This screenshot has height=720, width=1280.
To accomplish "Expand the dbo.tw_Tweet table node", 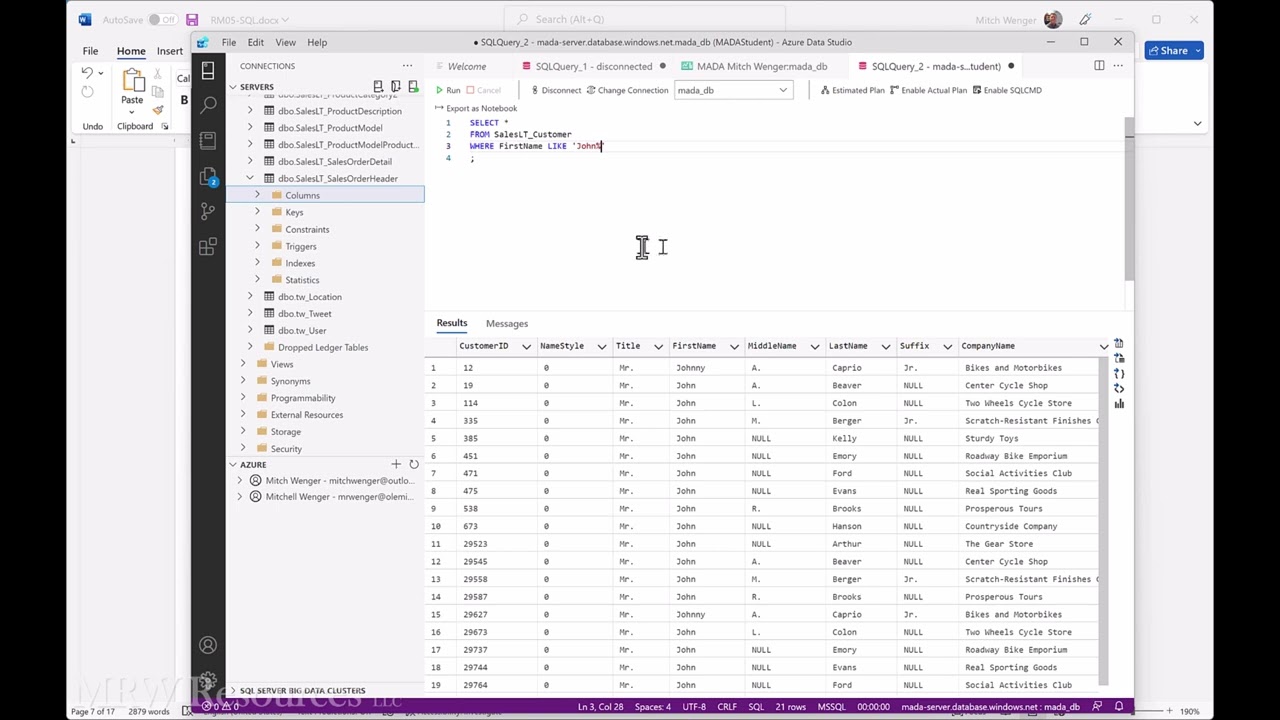I will pos(250,313).
